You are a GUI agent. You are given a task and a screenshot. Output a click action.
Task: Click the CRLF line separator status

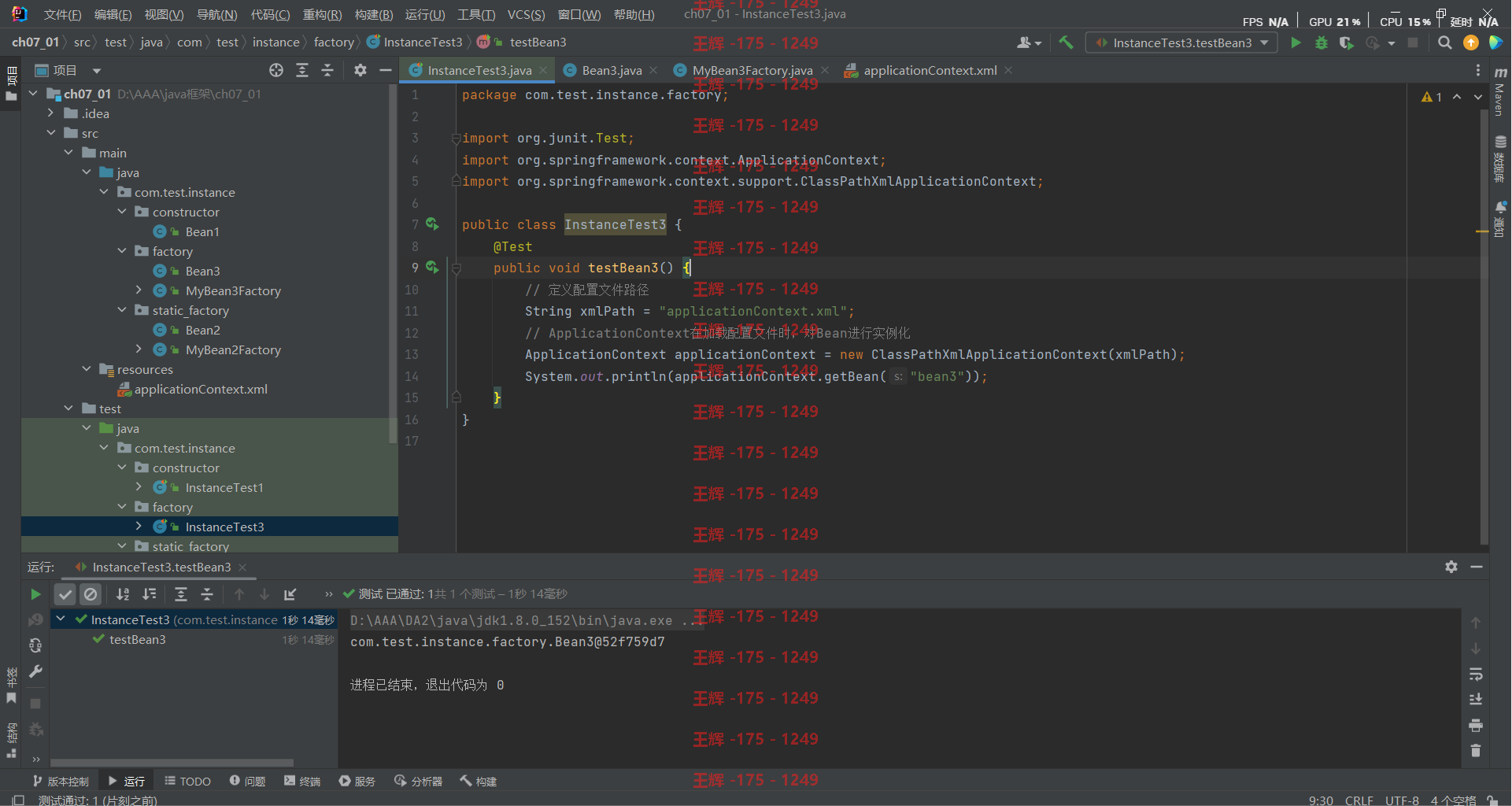click(1359, 800)
